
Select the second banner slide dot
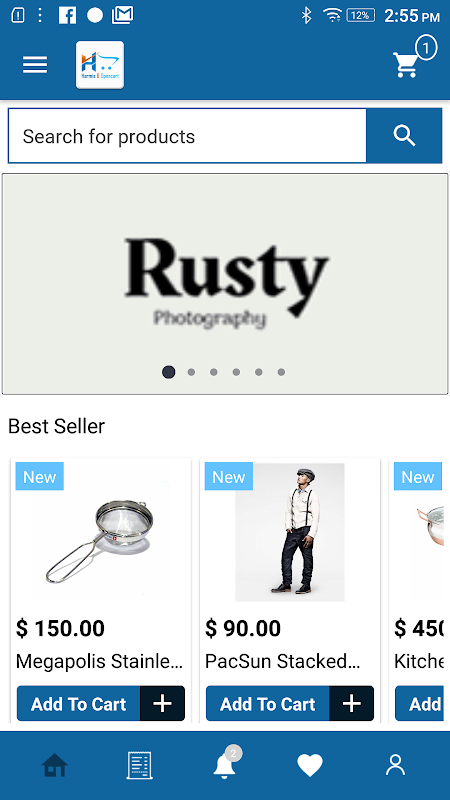(191, 372)
